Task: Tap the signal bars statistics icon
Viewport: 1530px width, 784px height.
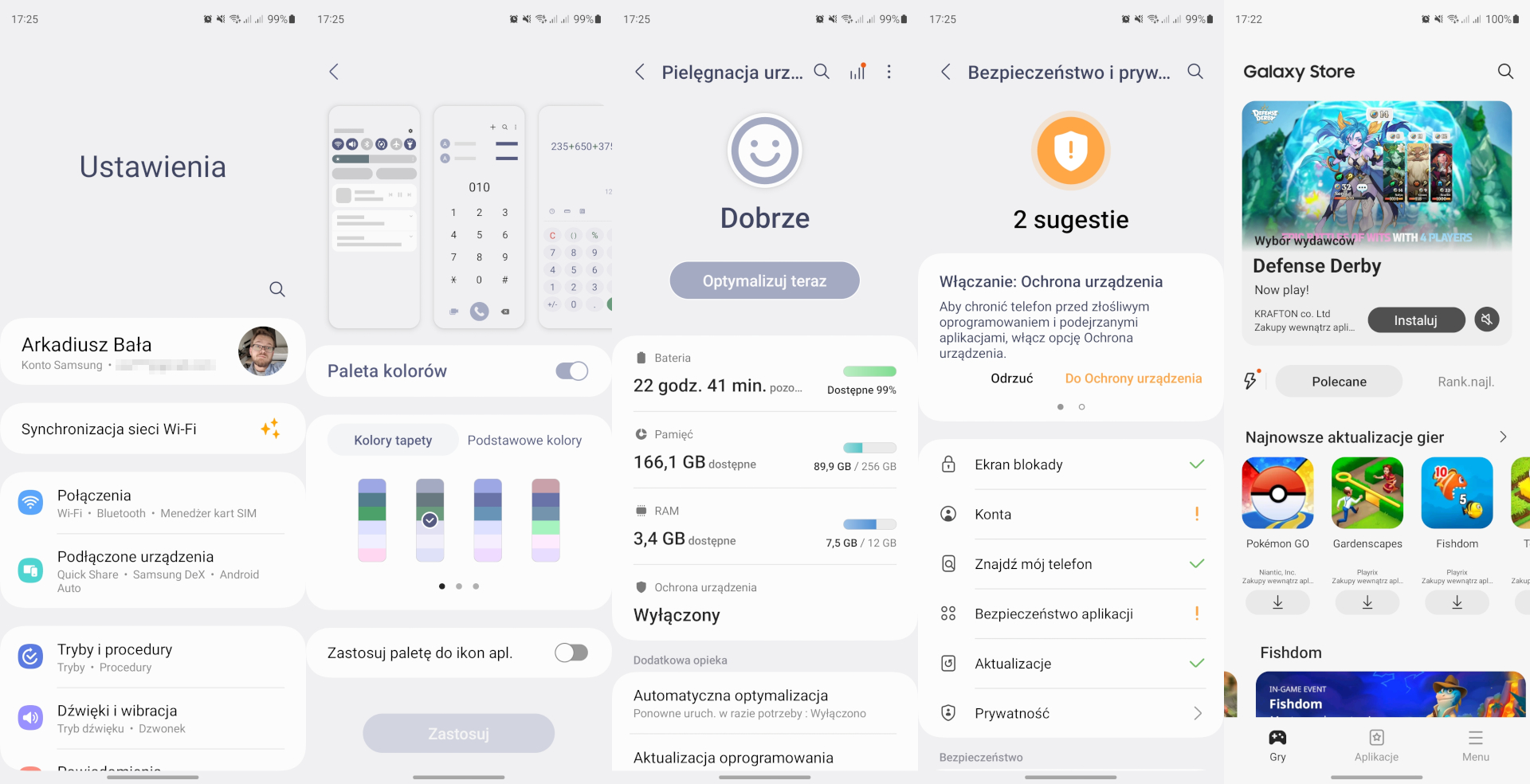Action: coord(857,72)
